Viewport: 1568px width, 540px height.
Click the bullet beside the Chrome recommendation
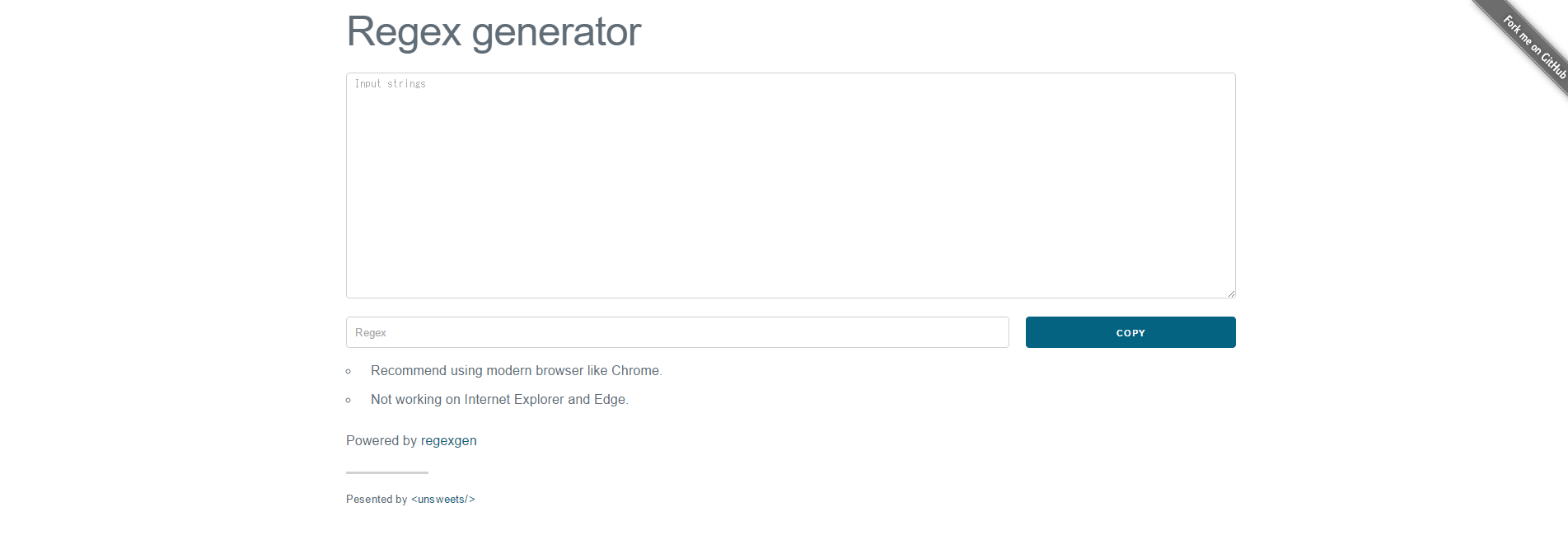(x=349, y=372)
